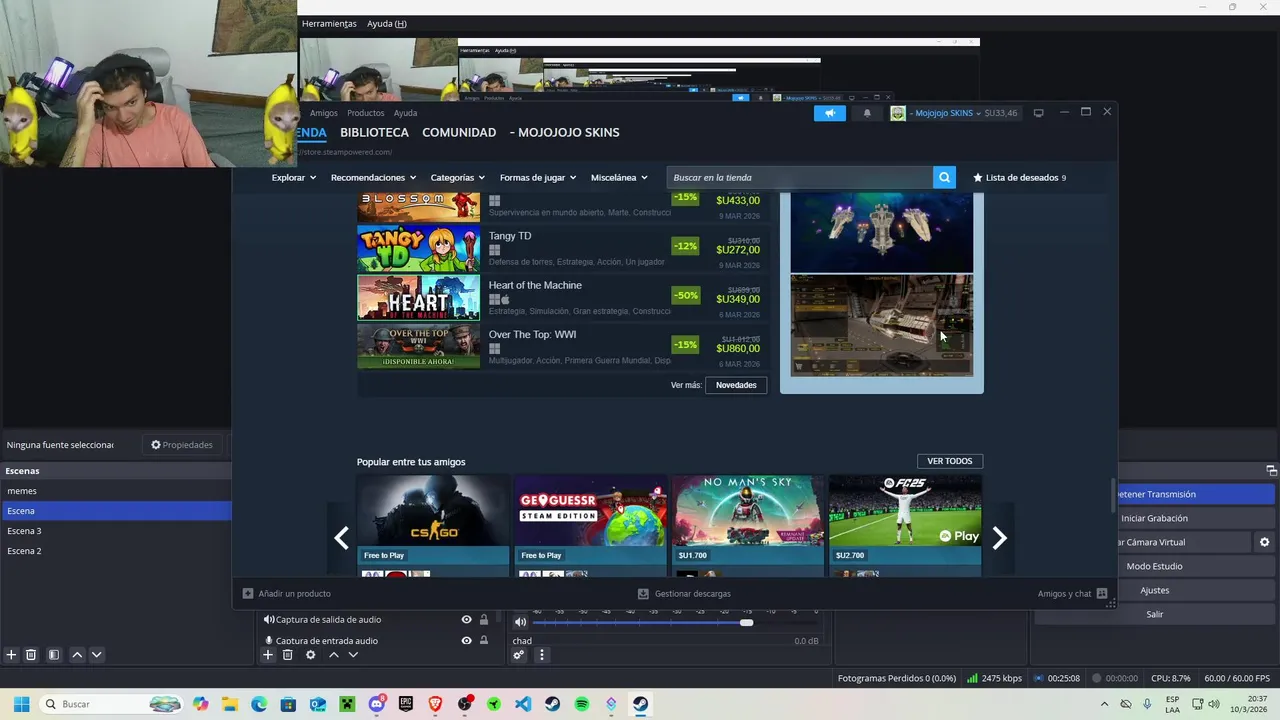Open Brave browser from the taskbar

(435, 704)
